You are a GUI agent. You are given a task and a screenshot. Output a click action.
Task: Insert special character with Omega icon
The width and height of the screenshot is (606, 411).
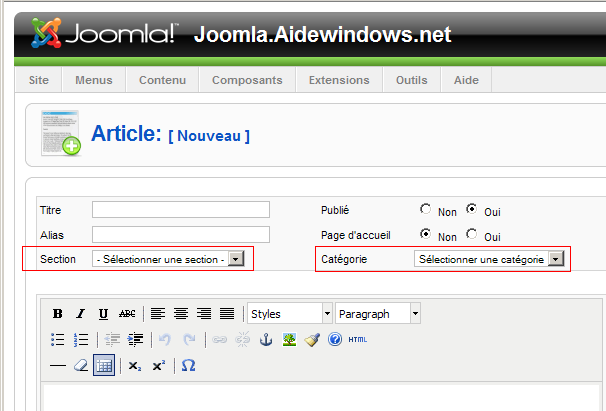pyautogui.click(x=188, y=365)
